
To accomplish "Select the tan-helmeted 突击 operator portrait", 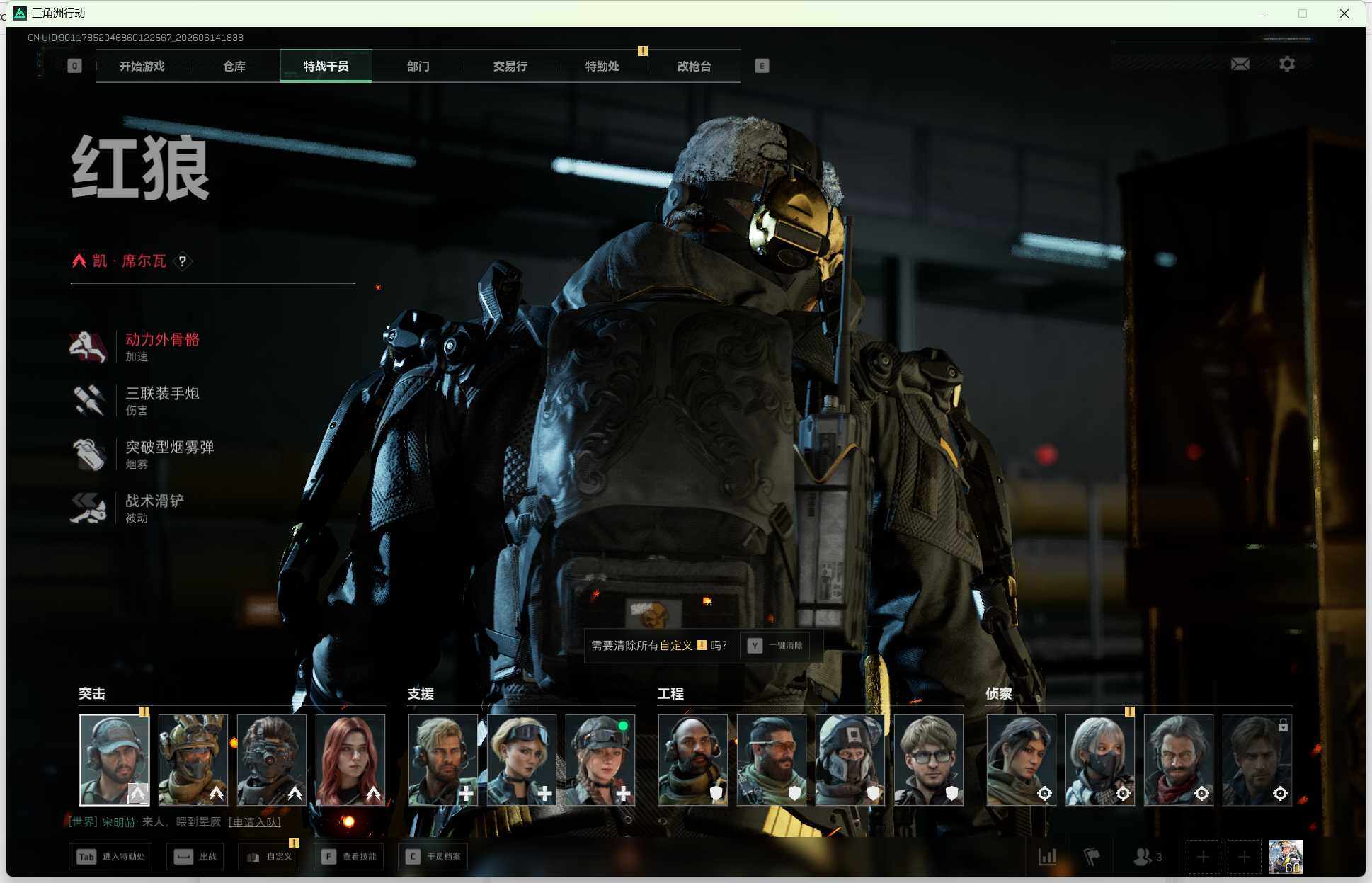I will tap(193, 760).
